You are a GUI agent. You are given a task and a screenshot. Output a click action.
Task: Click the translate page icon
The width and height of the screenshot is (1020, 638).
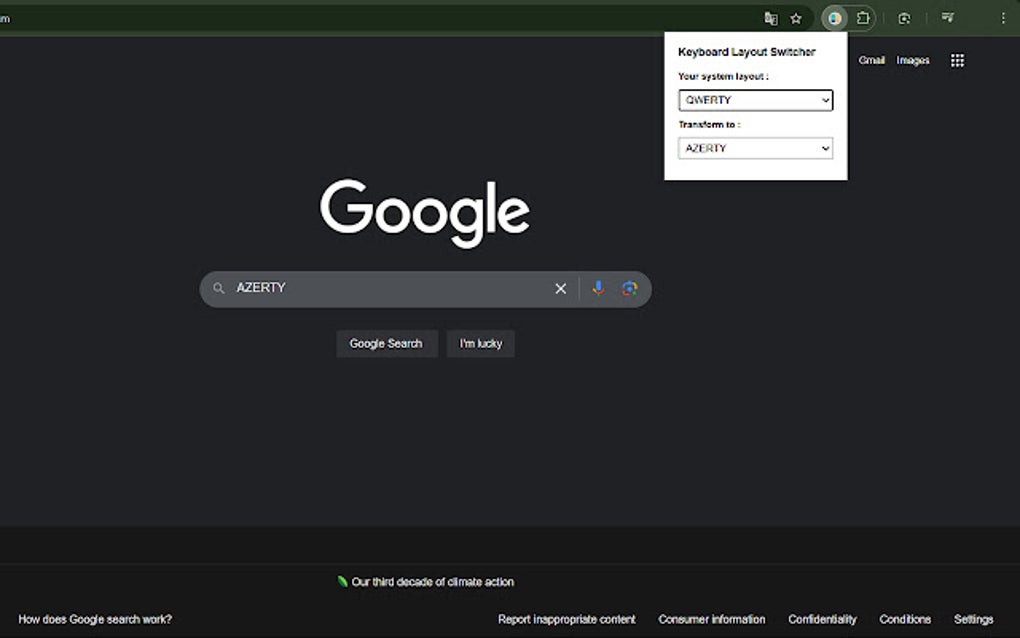coord(770,17)
